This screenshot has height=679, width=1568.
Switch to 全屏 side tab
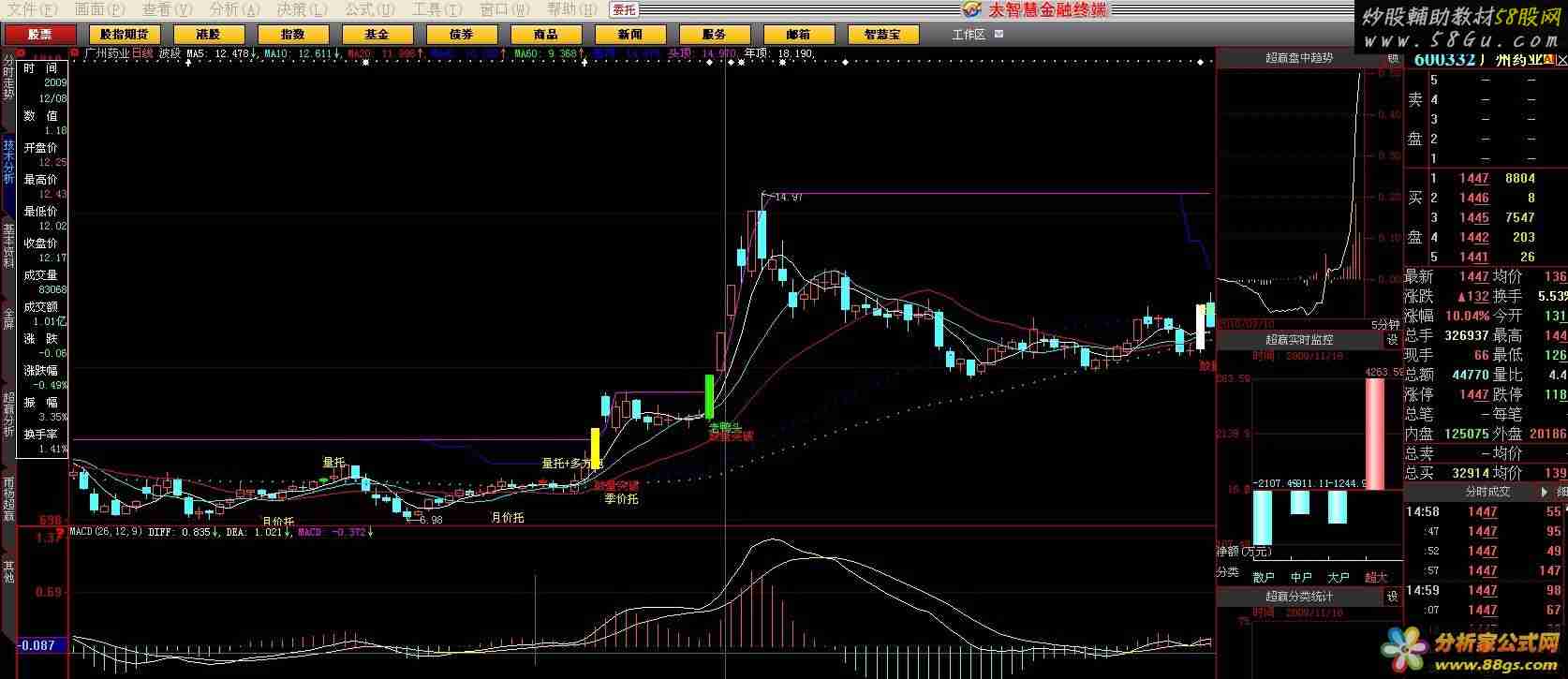pos(8,318)
